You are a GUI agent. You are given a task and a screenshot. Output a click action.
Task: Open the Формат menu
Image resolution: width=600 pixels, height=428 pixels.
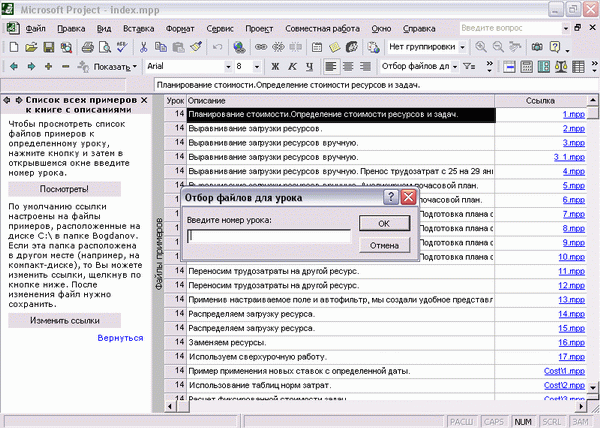pyautogui.click(x=180, y=29)
